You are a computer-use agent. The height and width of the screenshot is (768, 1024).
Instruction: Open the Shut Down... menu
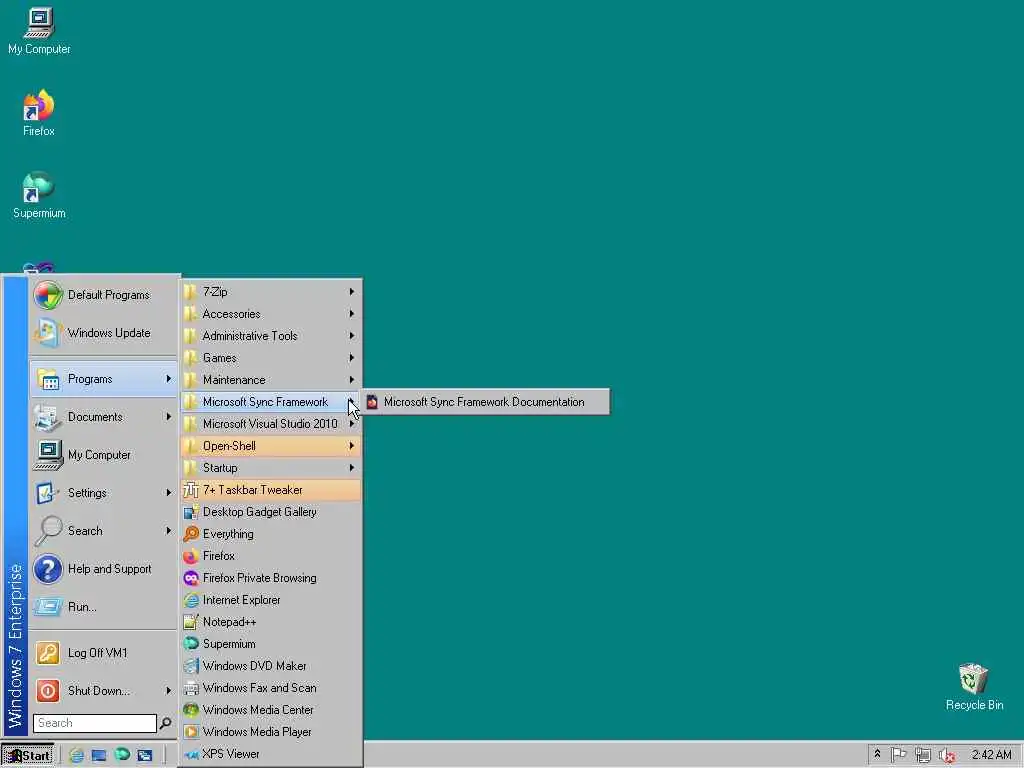(104, 691)
